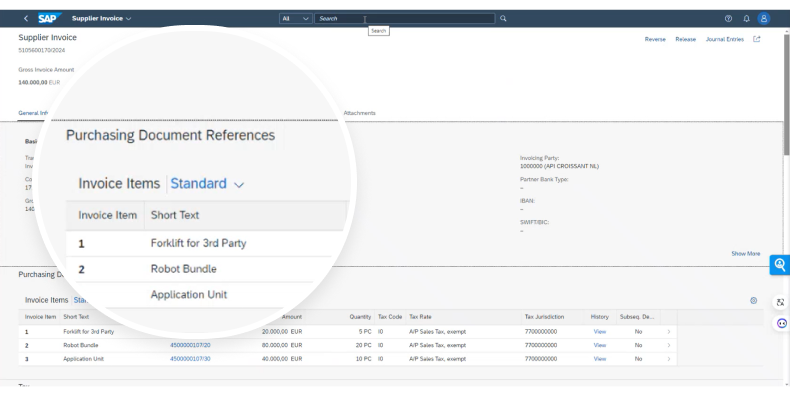Open purchase order link 4500000107/20
Viewport: 790px width, 396px height.
click(x=190, y=345)
